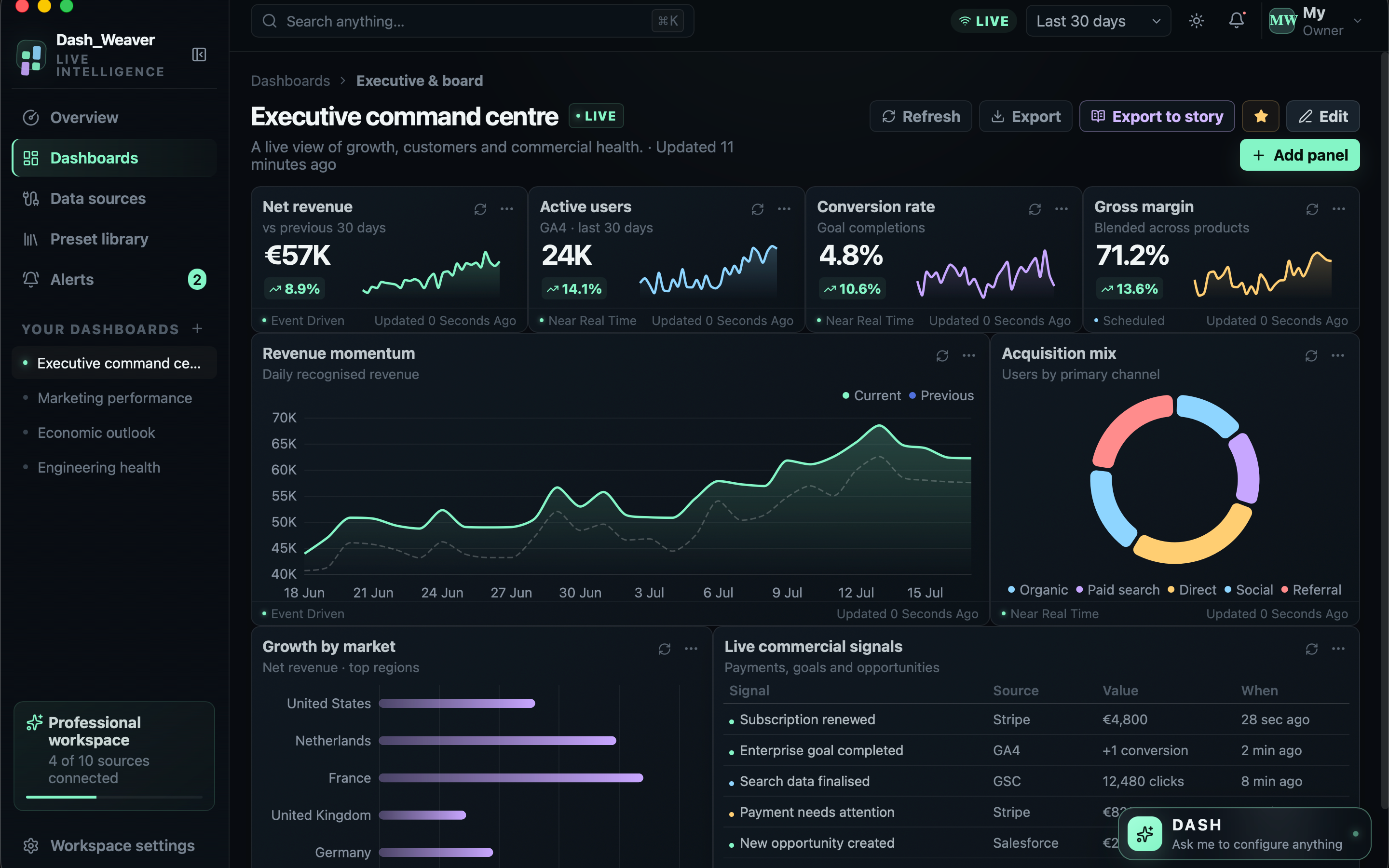Go to Data sources
Viewport: 1389px width, 868px height.
click(x=114, y=199)
